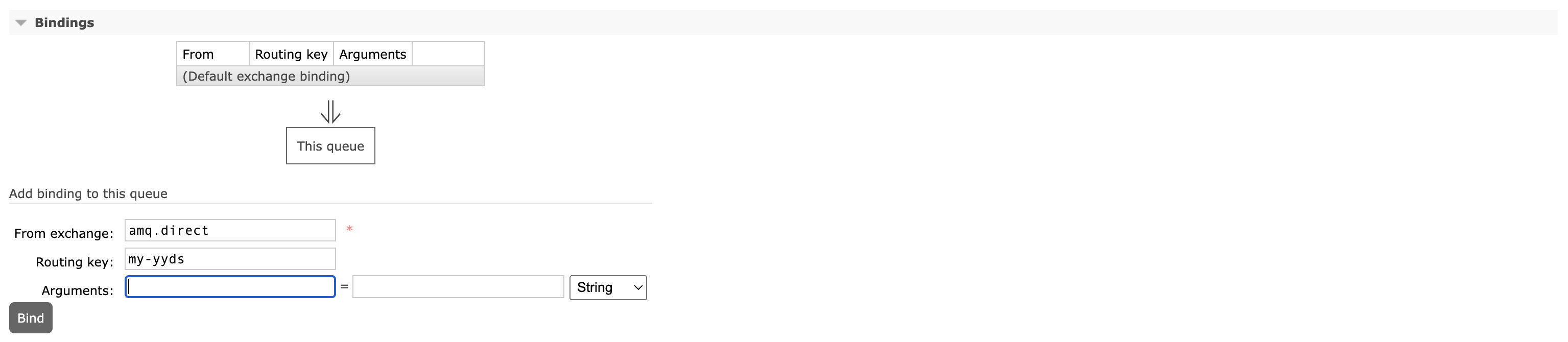
Task: Click the Routing key column header
Action: point(292,54)
